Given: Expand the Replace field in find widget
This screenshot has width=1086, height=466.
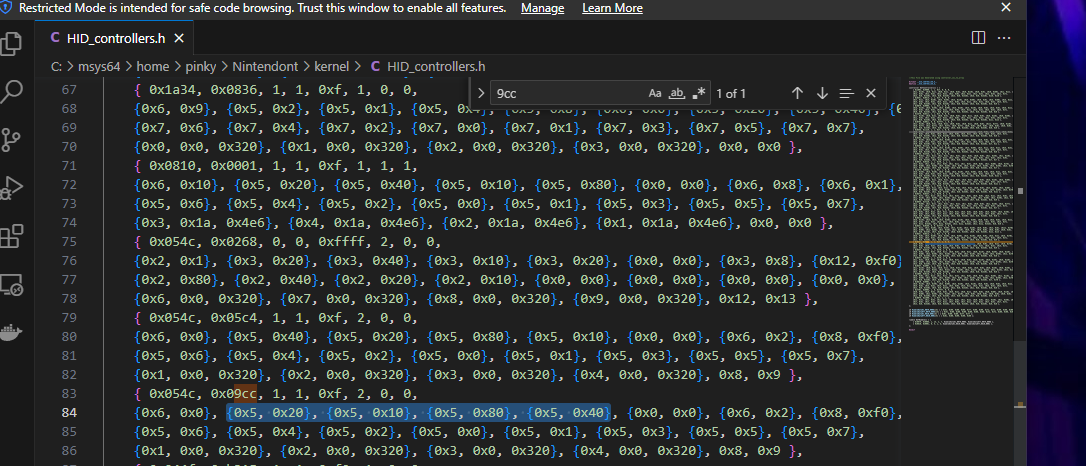Looking at the screenshot, I should [481, 93].
